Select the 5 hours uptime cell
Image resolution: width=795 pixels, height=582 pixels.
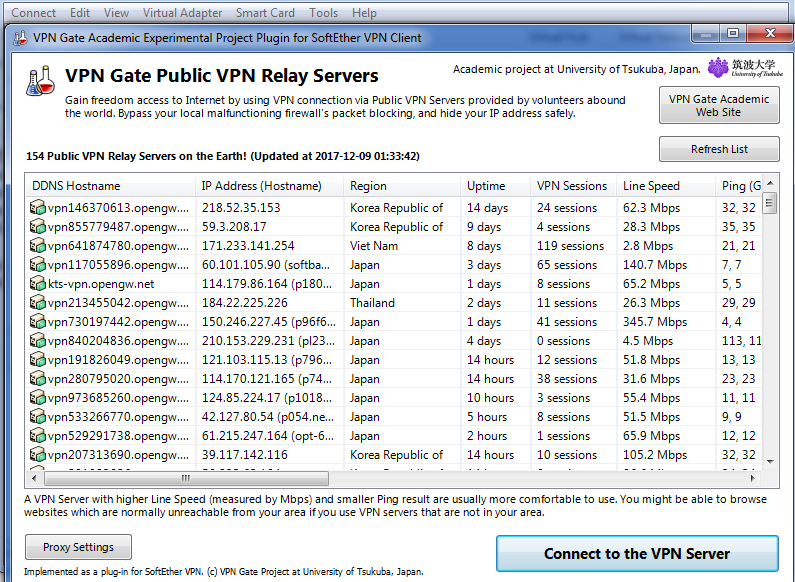point(487,417)
